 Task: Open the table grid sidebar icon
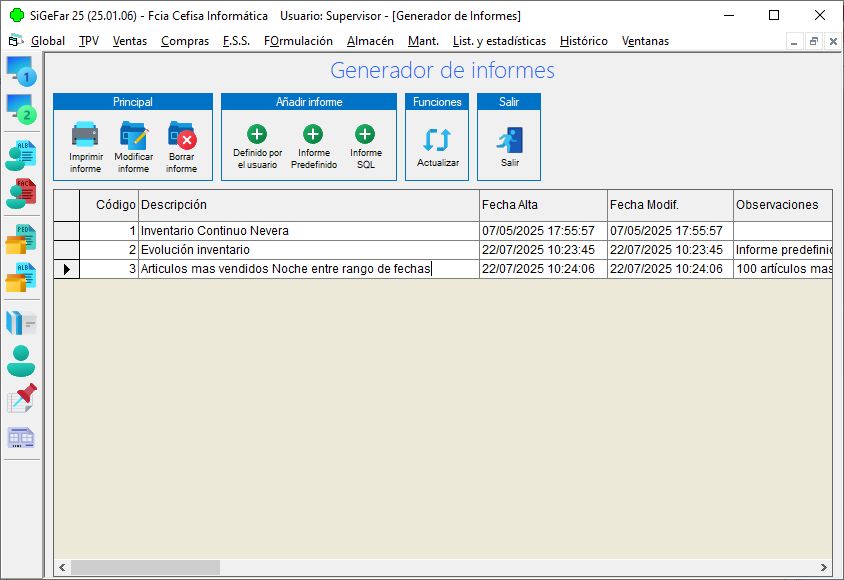click(x=22, y=438)
